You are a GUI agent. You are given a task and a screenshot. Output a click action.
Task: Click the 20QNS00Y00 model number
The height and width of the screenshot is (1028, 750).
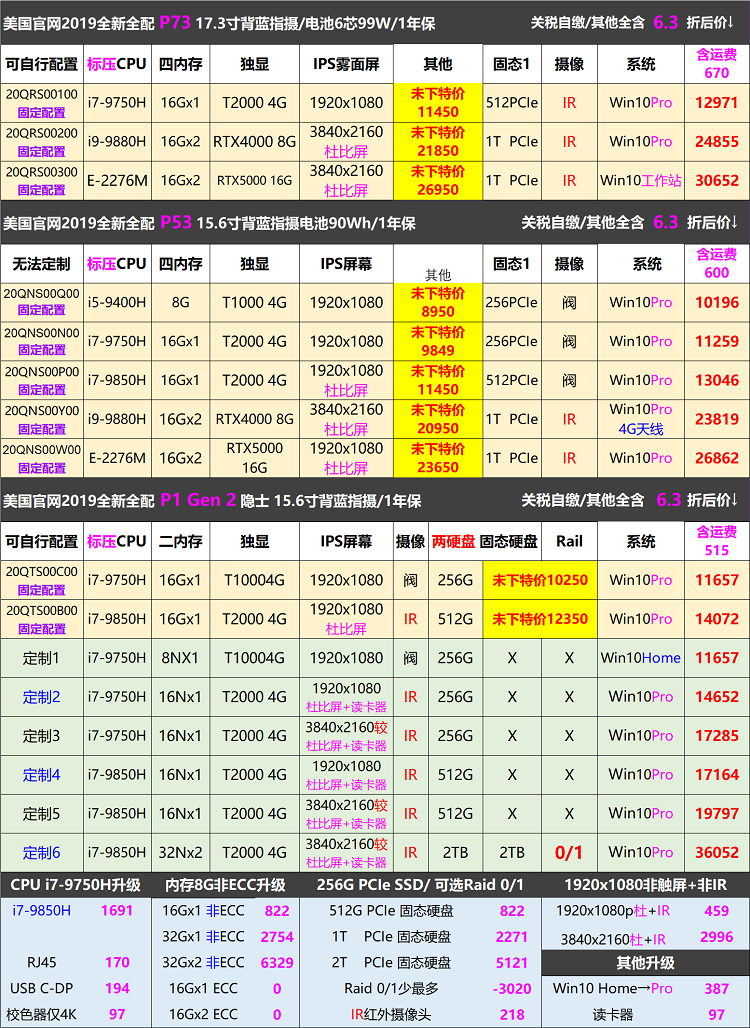point(41,411)
